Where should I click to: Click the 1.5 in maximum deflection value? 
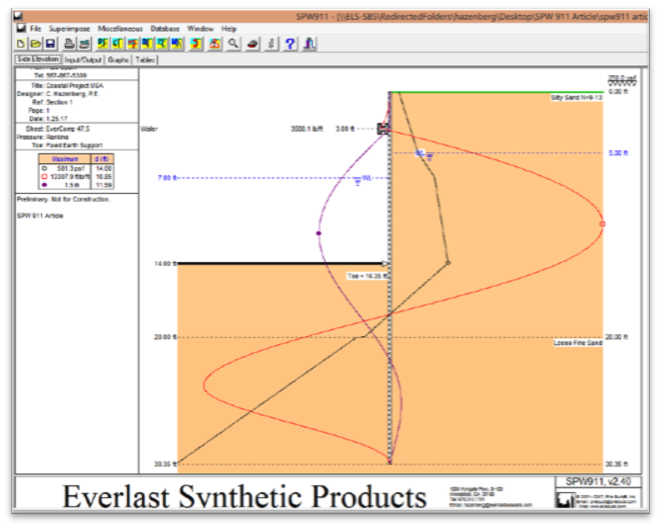[x=72, y=185]
